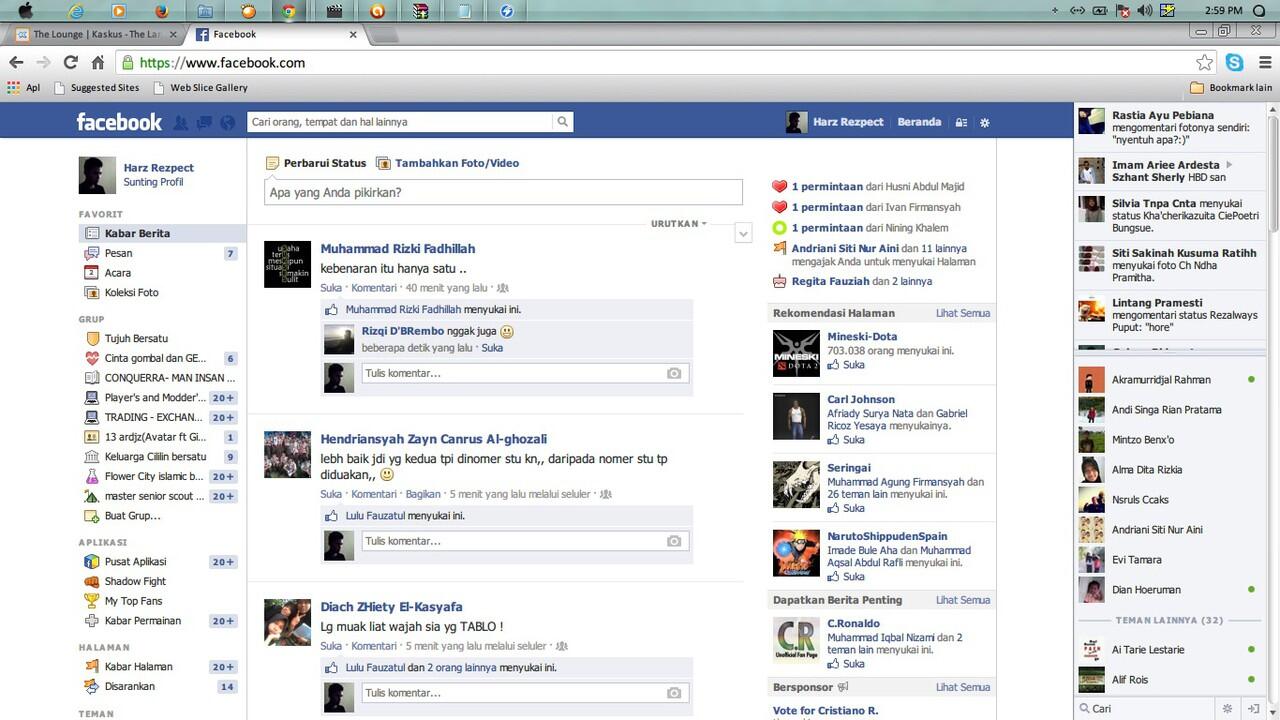Image resolution: width=1280 pixels, height=720 pixels.
Task: Click the Facebook logo in header
Action: coord(119,122)
